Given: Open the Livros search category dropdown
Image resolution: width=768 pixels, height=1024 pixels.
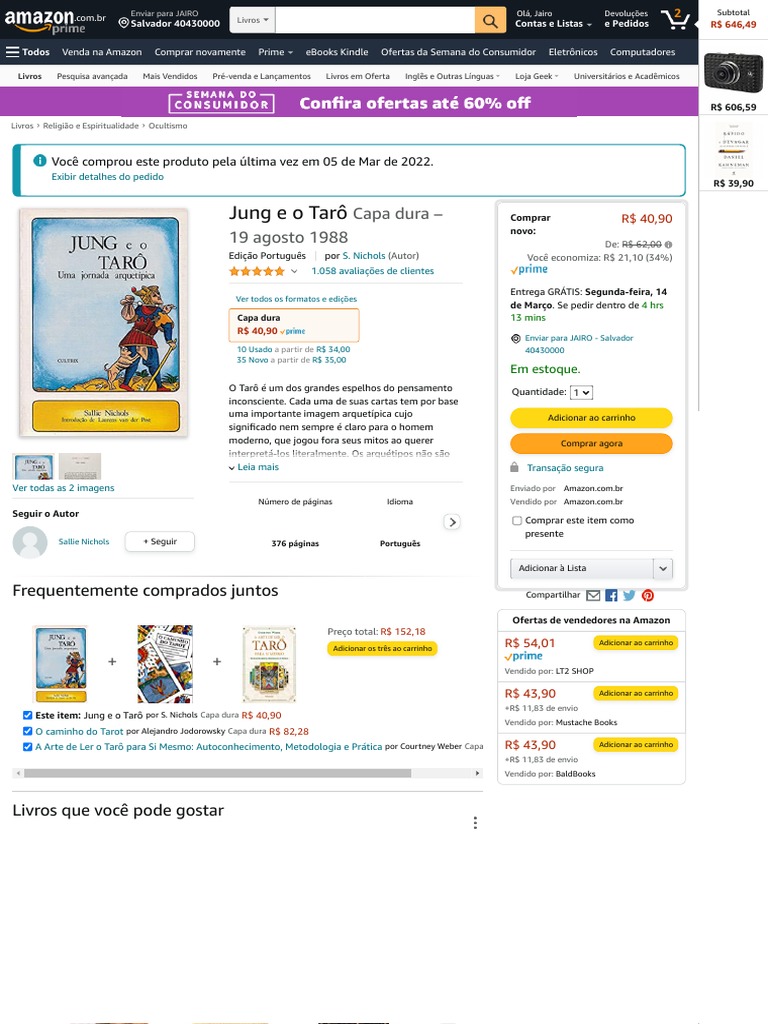Looking at the screenshot, I should (252, 20).
